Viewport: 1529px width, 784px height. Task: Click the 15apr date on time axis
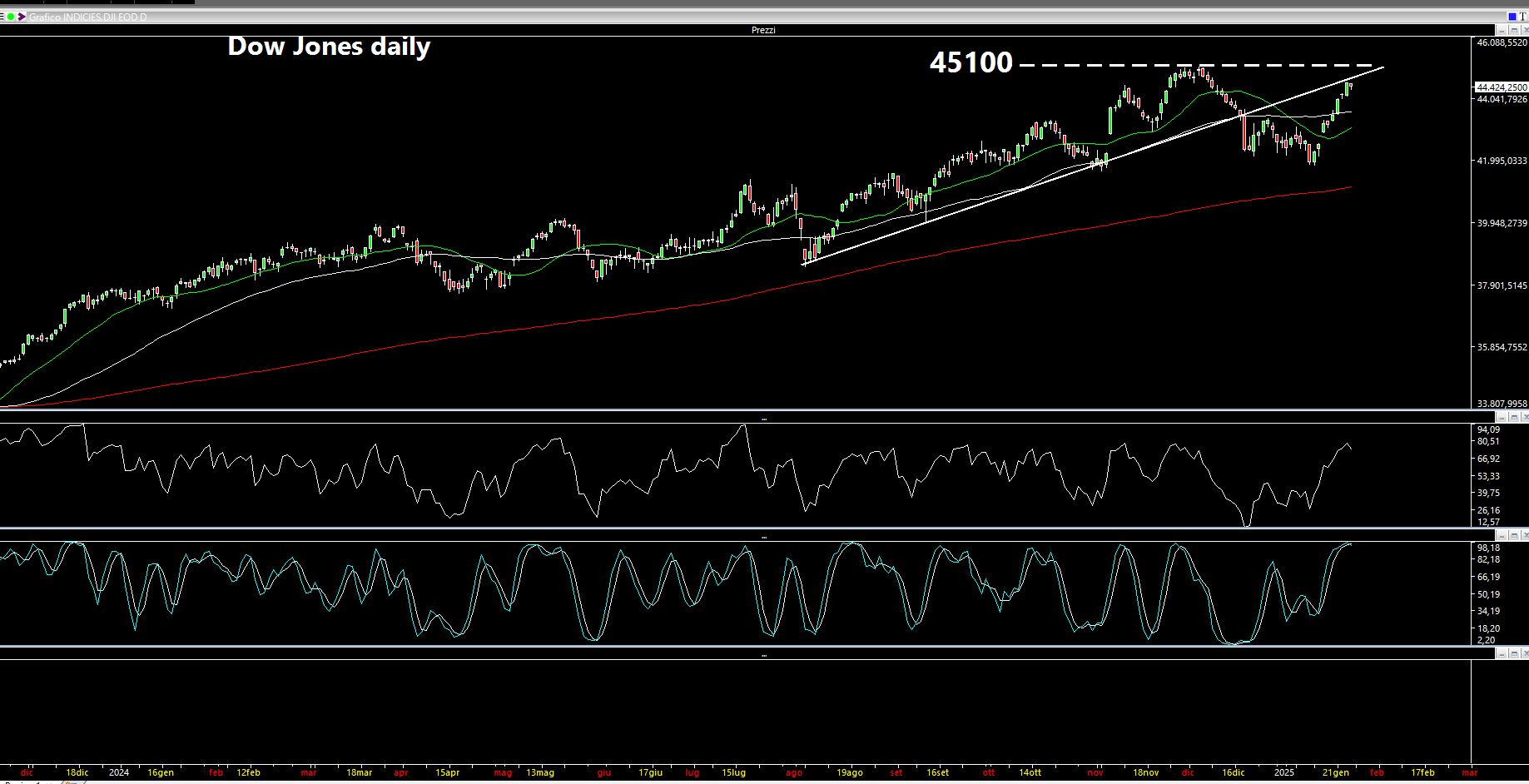tap(447, 772)
